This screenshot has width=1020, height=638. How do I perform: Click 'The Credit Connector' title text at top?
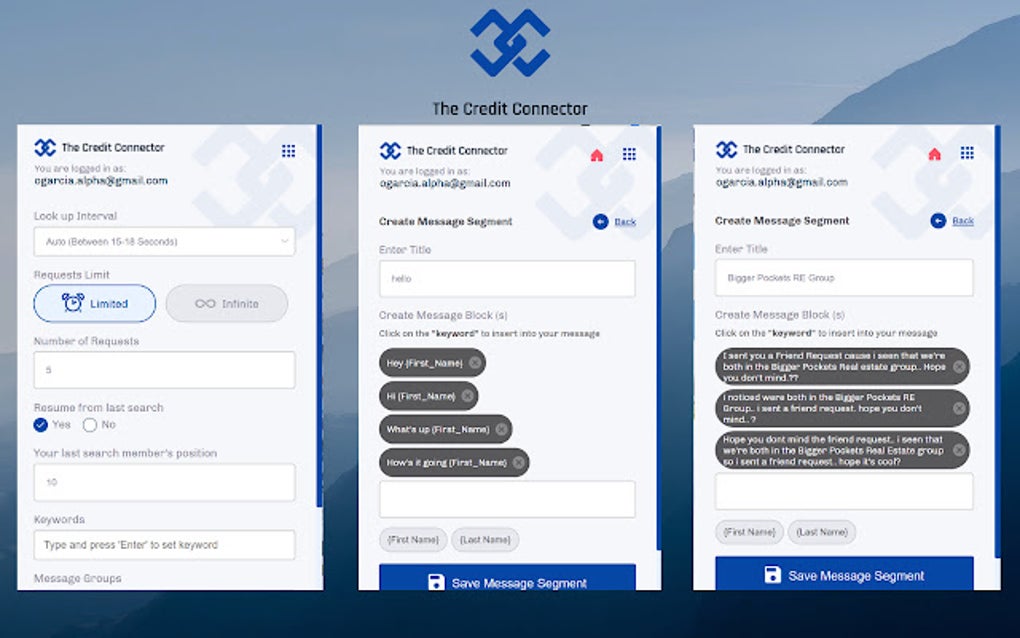point(510,109)
